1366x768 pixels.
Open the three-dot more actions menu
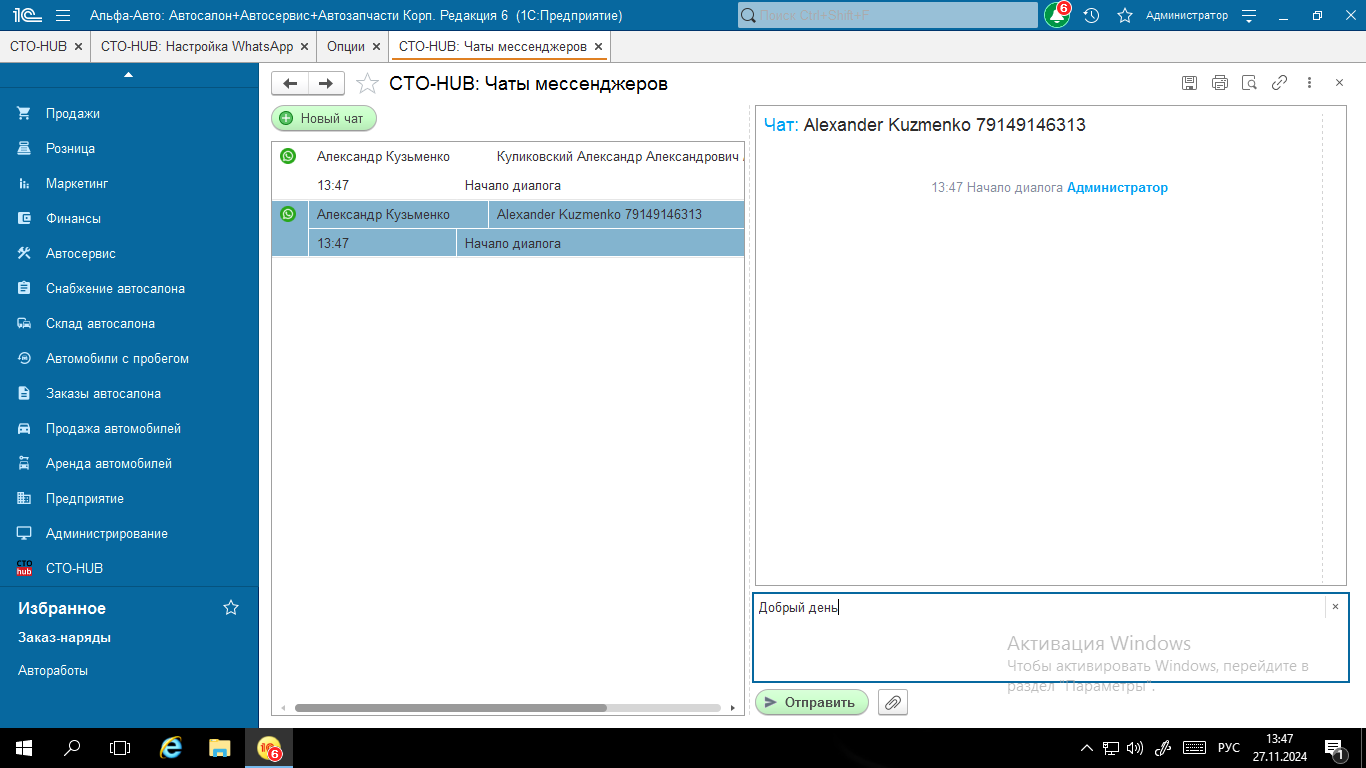[x=1309, y=84]
